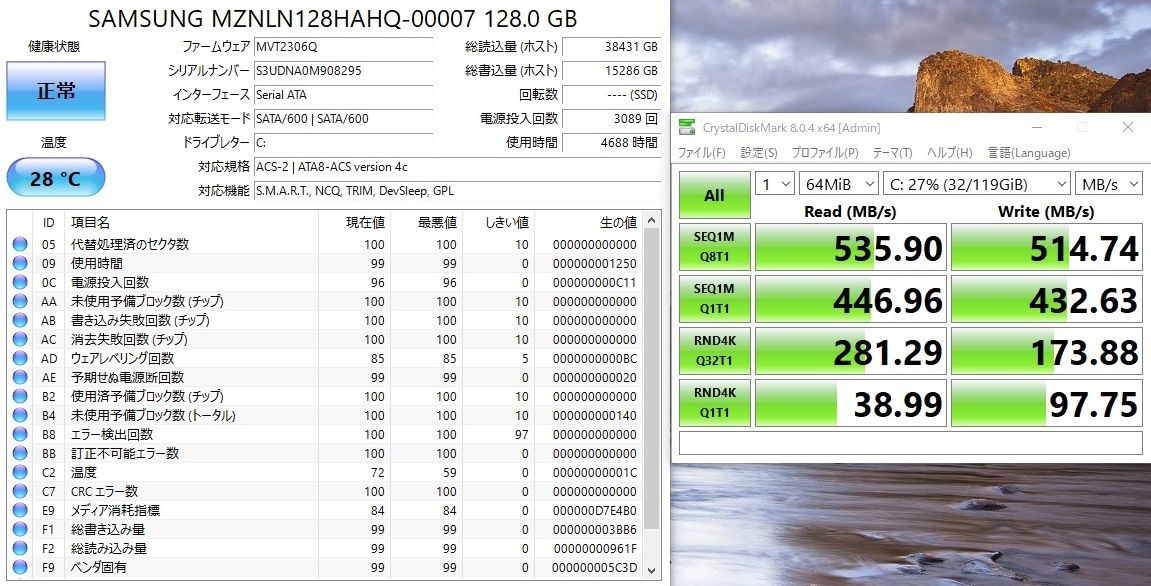This screenshot has height=586, width=1151.
Task: Click the CrystalDiskMark app icon in title bar
Action: tap(686, 127)
